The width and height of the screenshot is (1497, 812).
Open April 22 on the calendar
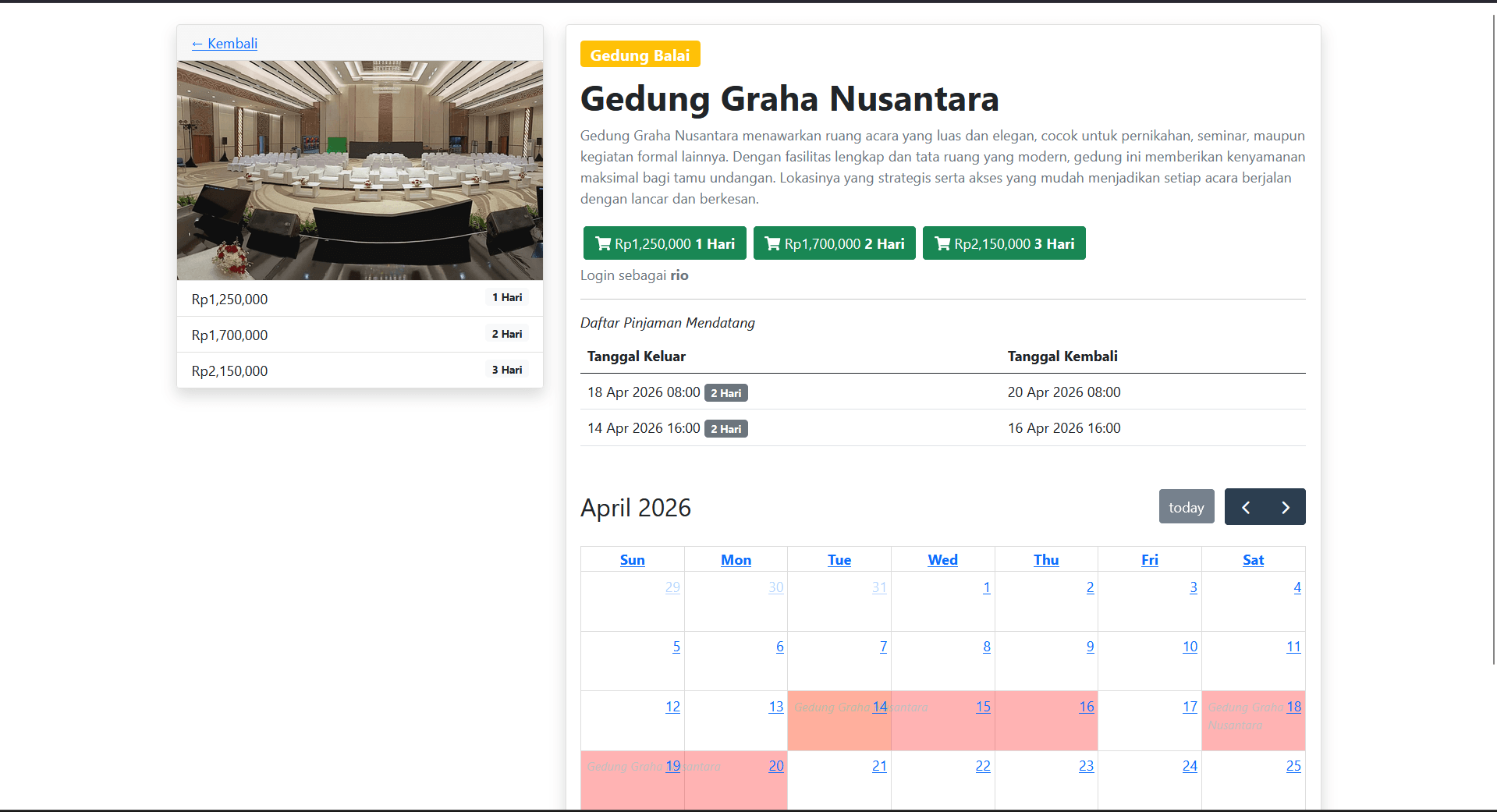point(983,766)
